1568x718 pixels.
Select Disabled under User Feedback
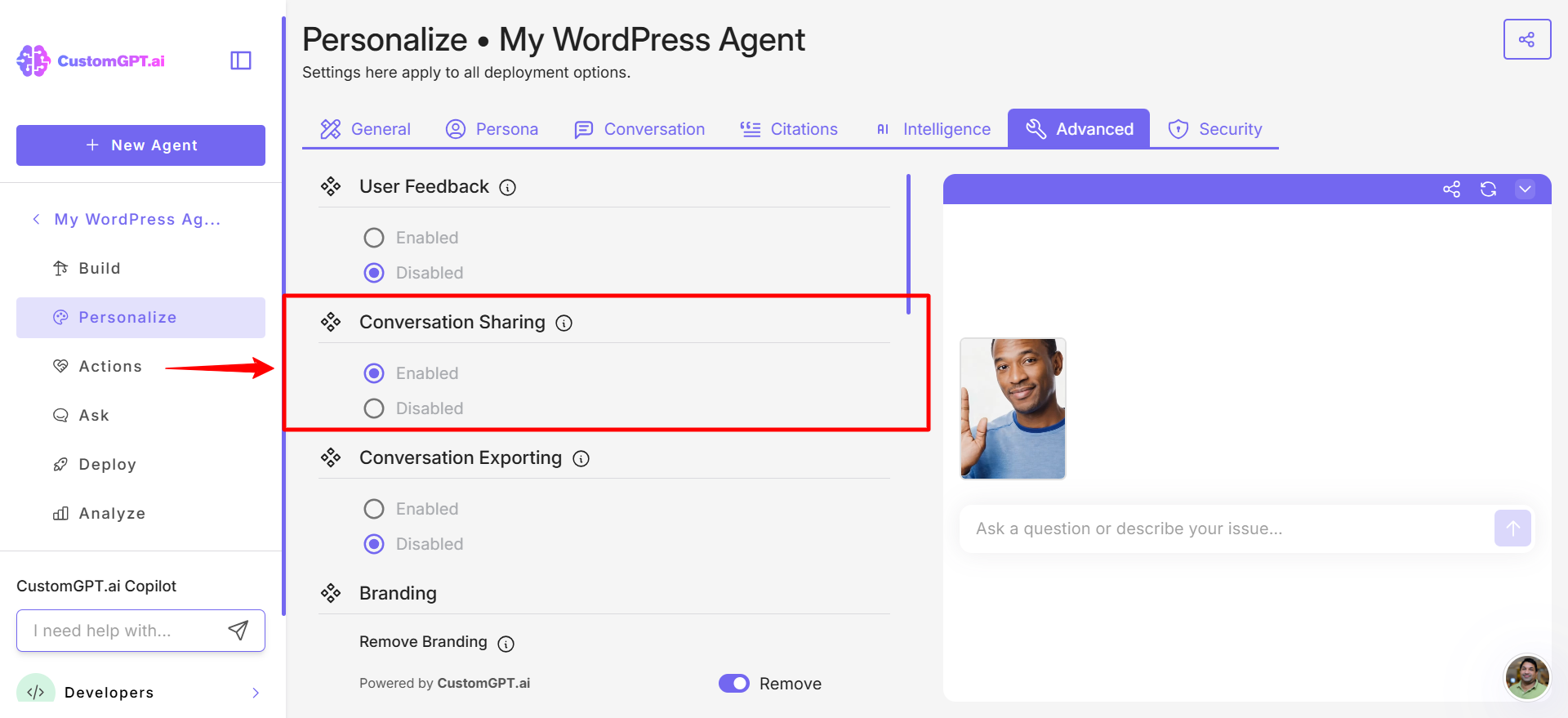coord(374,273)
